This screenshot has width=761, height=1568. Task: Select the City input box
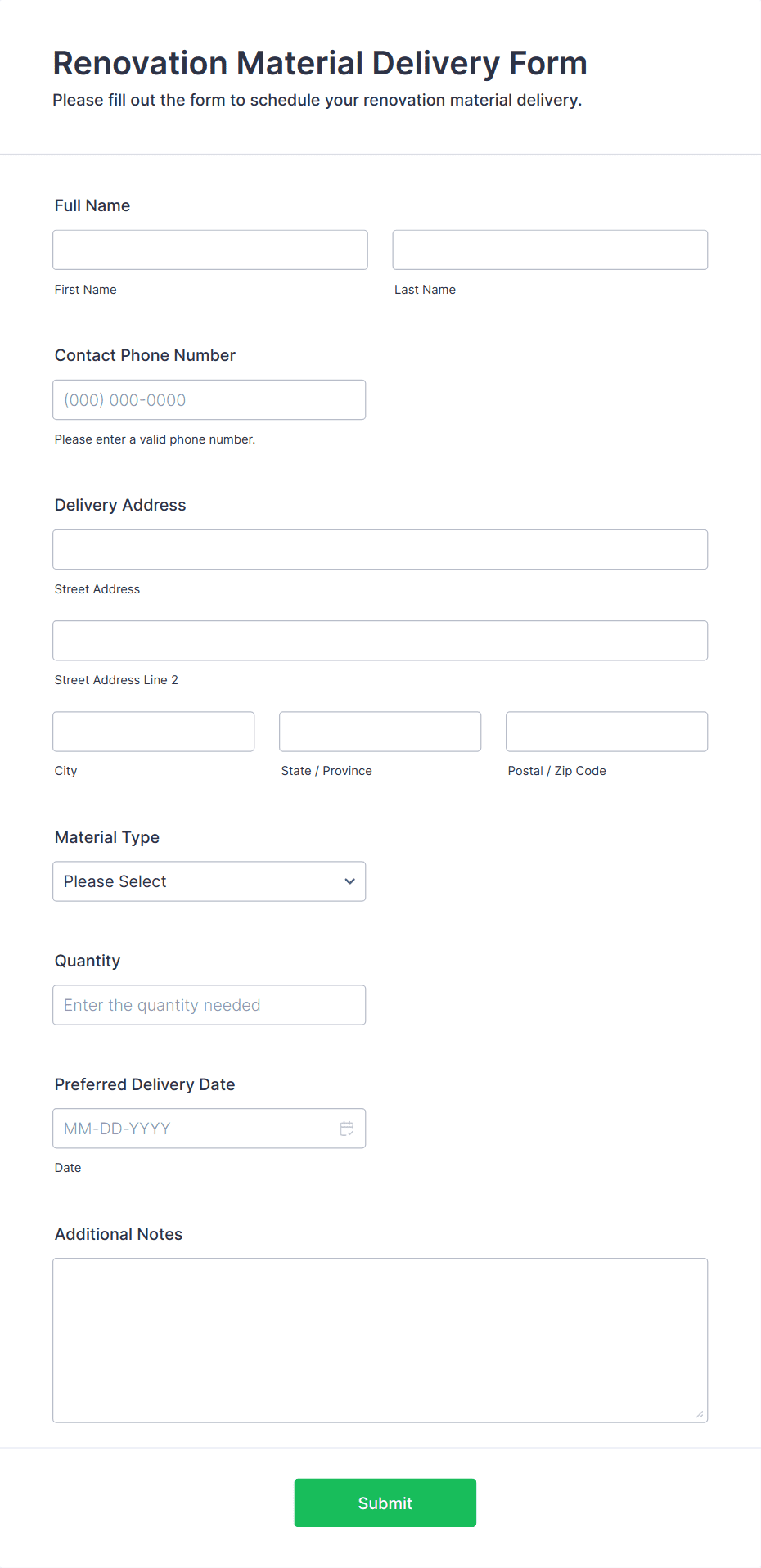click(x=154, y=732)
